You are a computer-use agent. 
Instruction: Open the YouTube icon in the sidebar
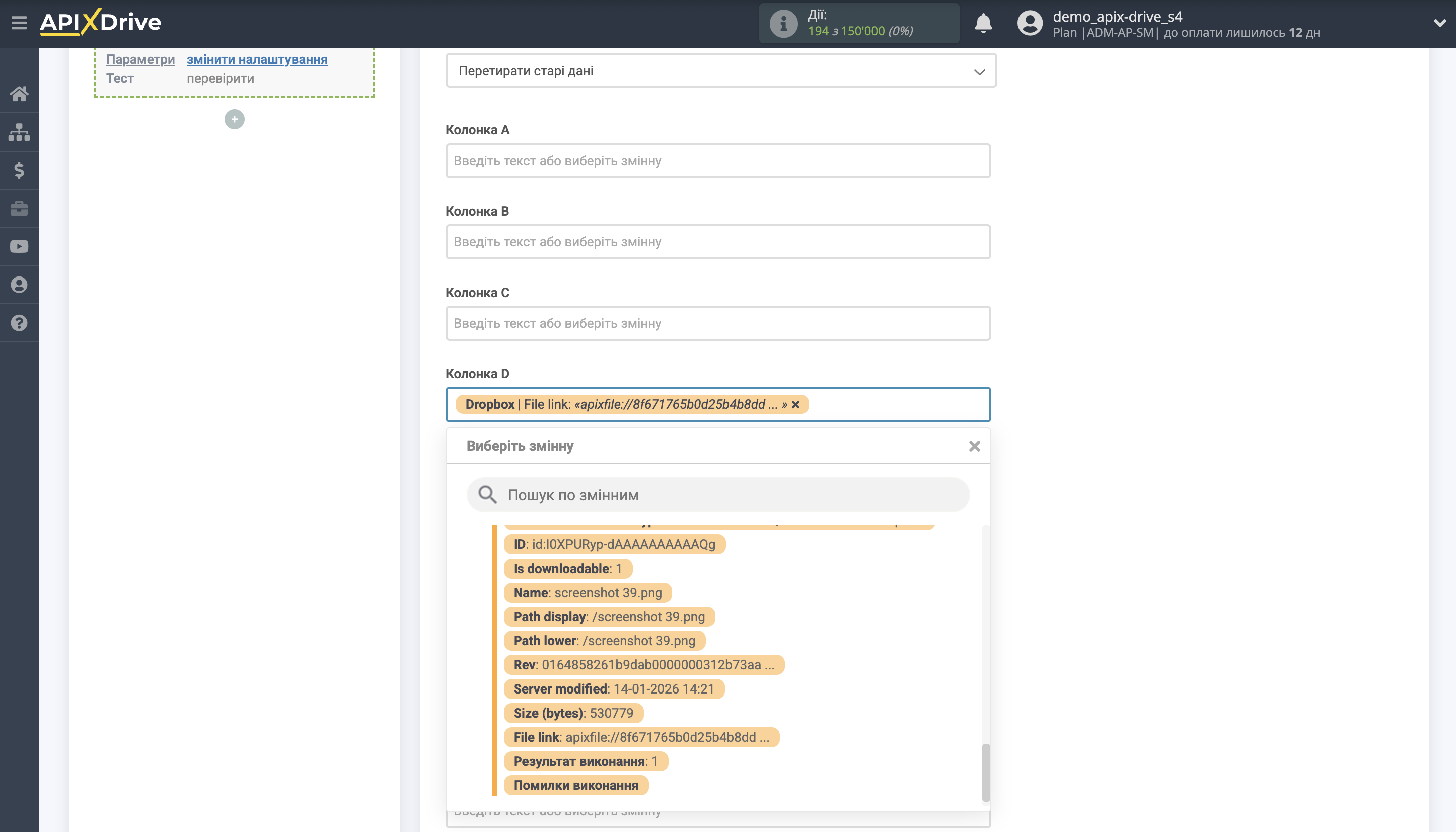tap(19, 246)
